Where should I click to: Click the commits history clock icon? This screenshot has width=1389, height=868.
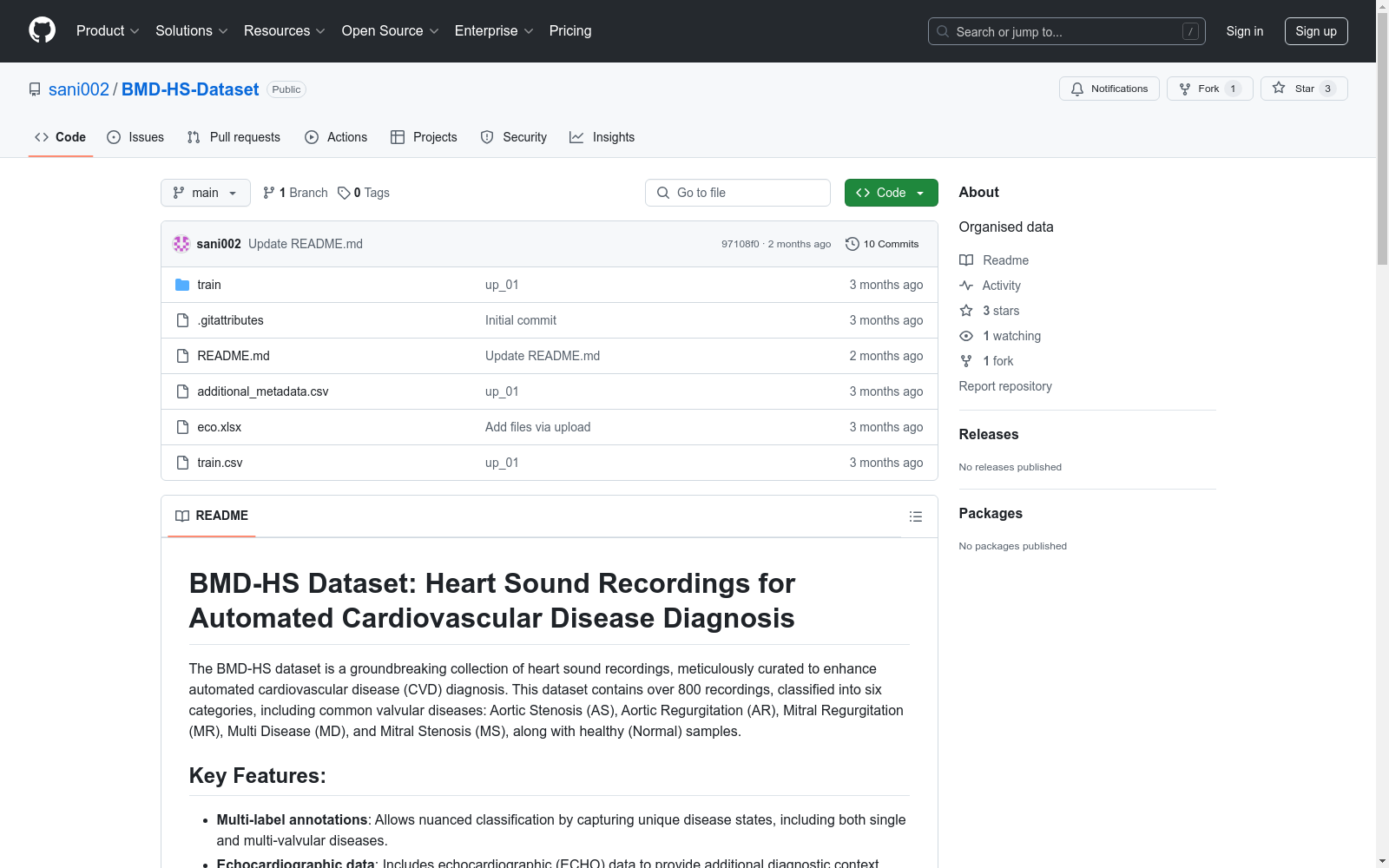point(852,244)
